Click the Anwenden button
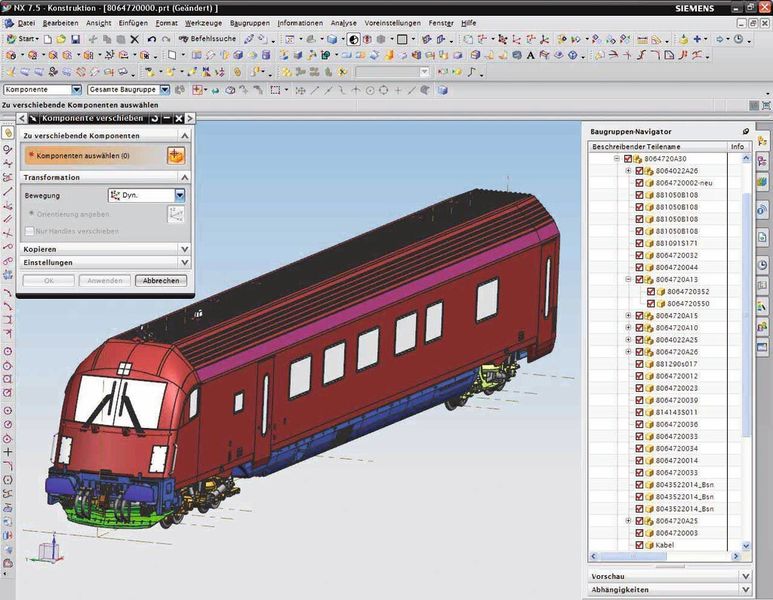The height and width of the screenshot is (600, 773). pyautogui.click(x=105, y=281)
